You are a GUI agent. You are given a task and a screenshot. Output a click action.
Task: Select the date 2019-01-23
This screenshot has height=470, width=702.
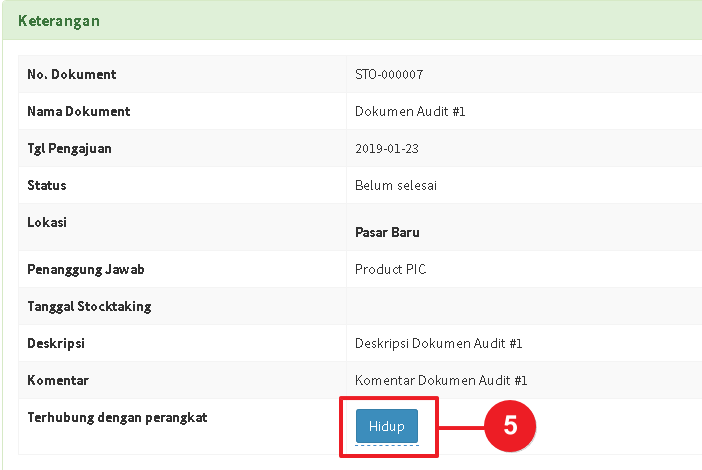[x=388, y=148]
